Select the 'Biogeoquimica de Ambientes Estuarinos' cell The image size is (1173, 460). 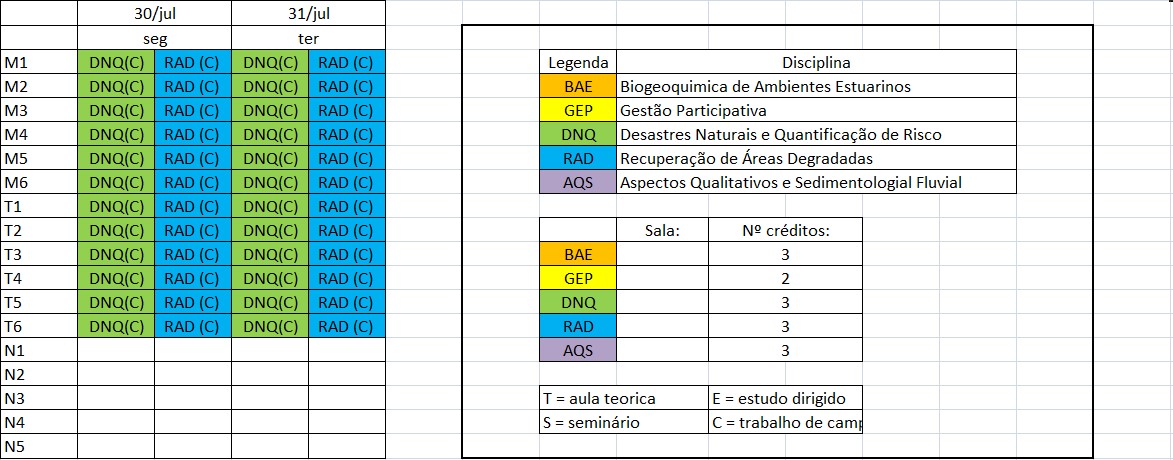816,87
